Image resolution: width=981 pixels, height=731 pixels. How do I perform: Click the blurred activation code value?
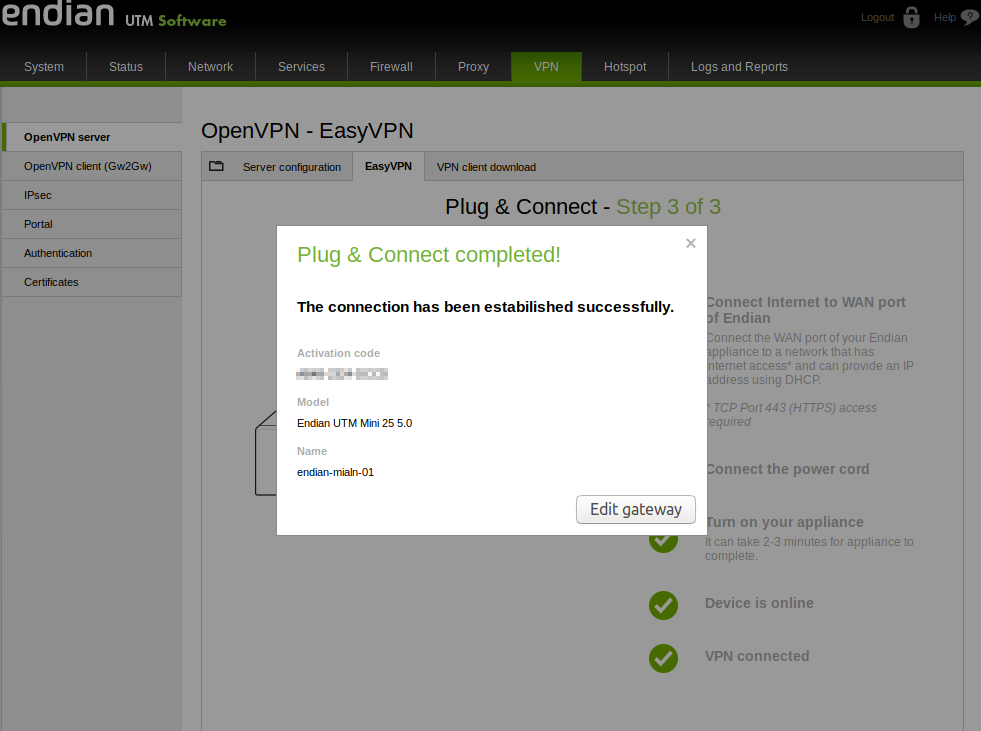(x=342, y=374)
